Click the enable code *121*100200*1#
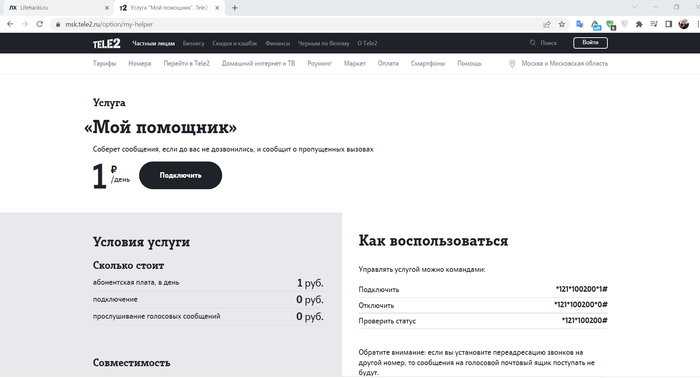 (x=582, y=289)
